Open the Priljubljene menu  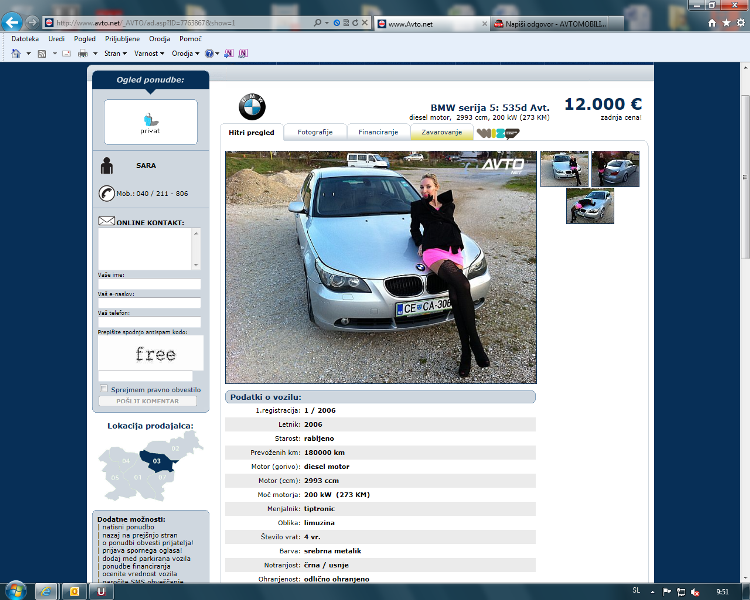(x=122, y=39)
